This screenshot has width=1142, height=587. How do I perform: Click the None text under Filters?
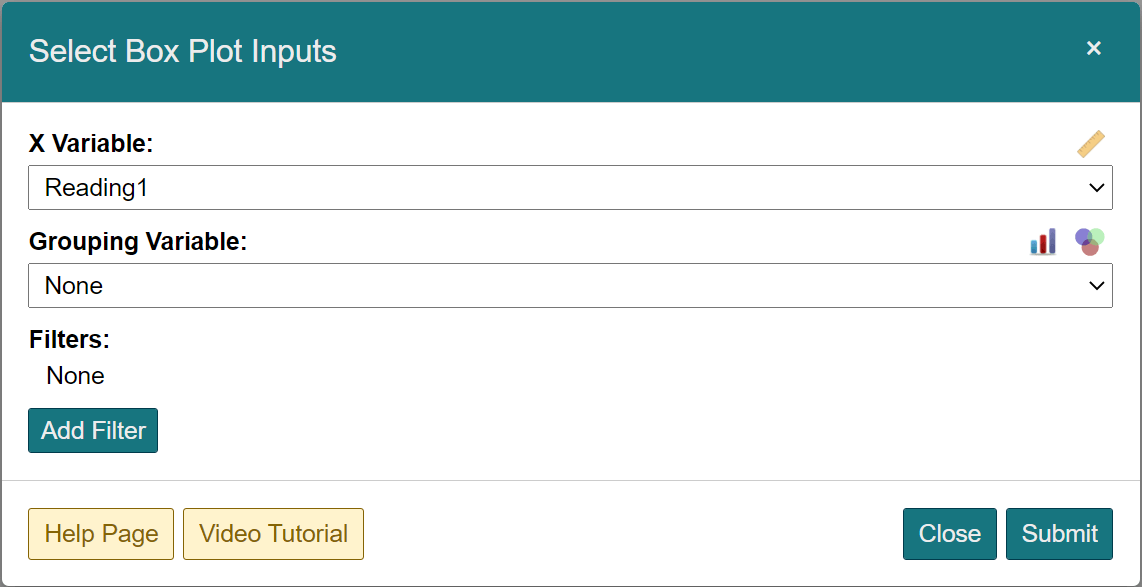tap(75, 375)
